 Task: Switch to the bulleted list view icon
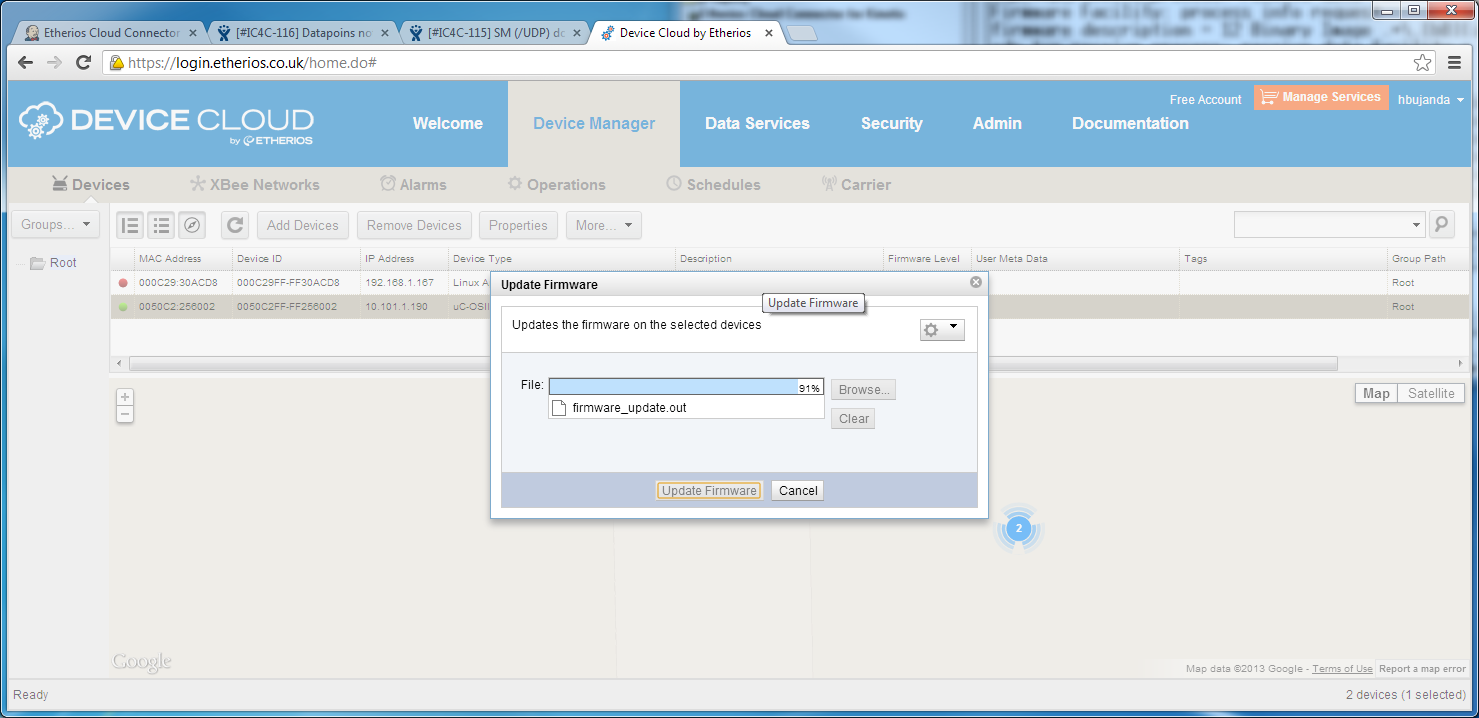(161, 225)
